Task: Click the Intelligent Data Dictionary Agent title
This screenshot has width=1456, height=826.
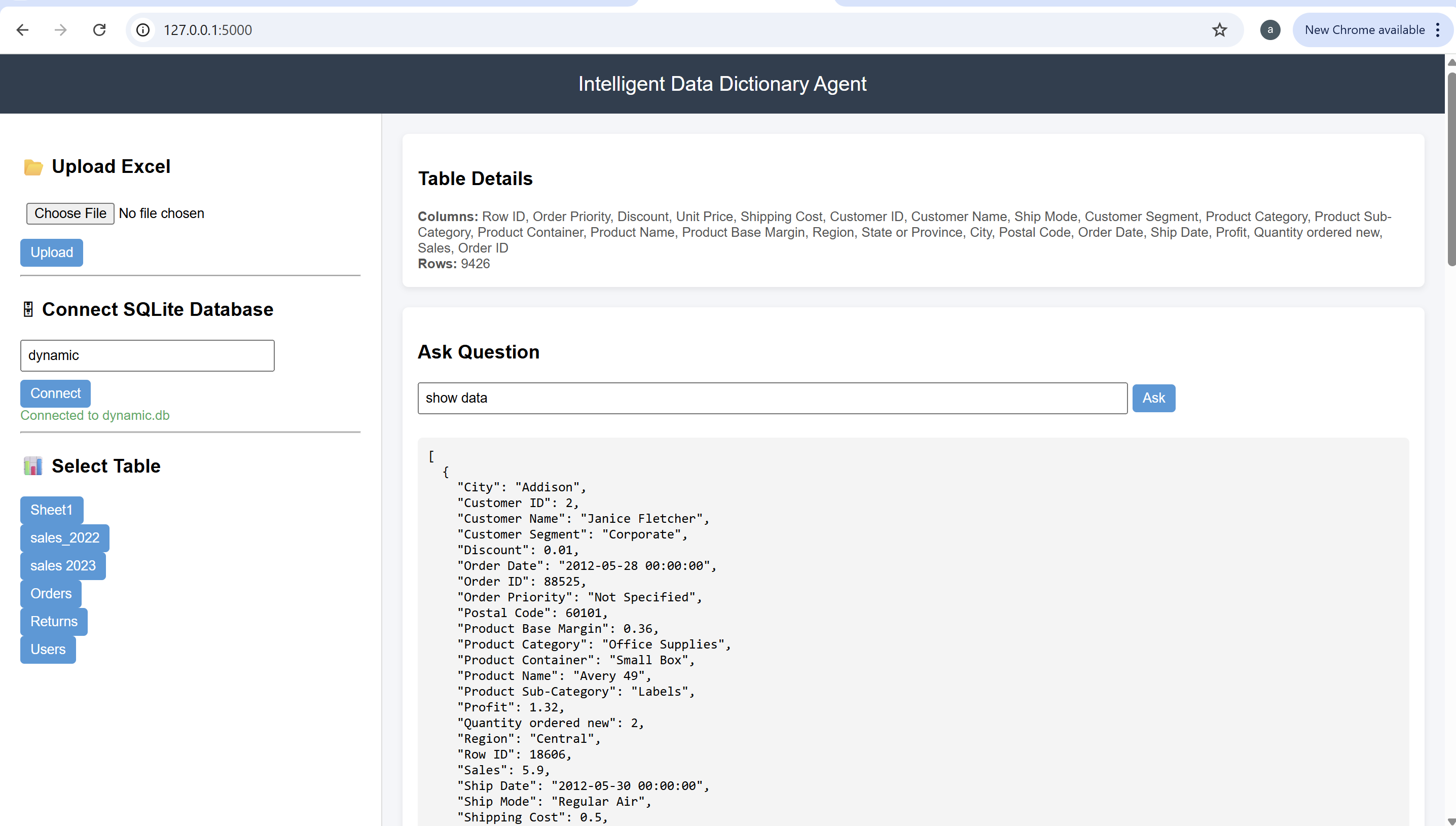Action: [x=722, y=84]
